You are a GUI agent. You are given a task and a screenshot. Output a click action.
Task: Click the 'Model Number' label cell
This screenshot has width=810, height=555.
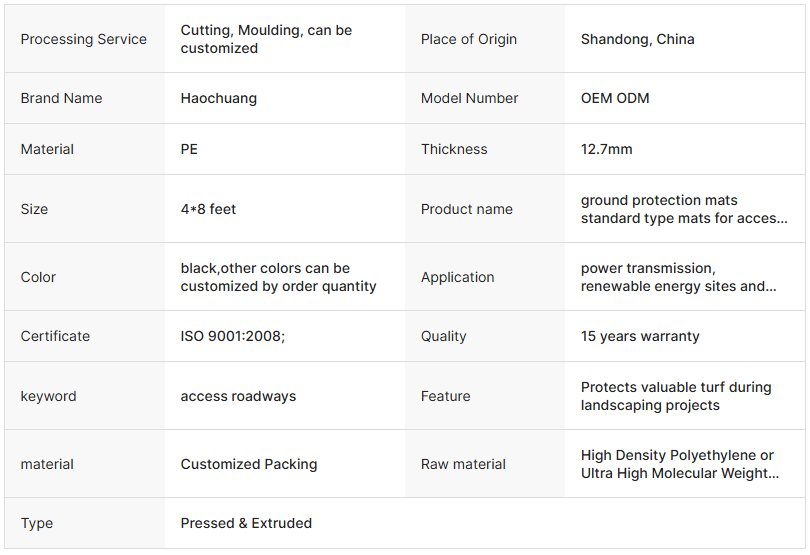(470, 99)
